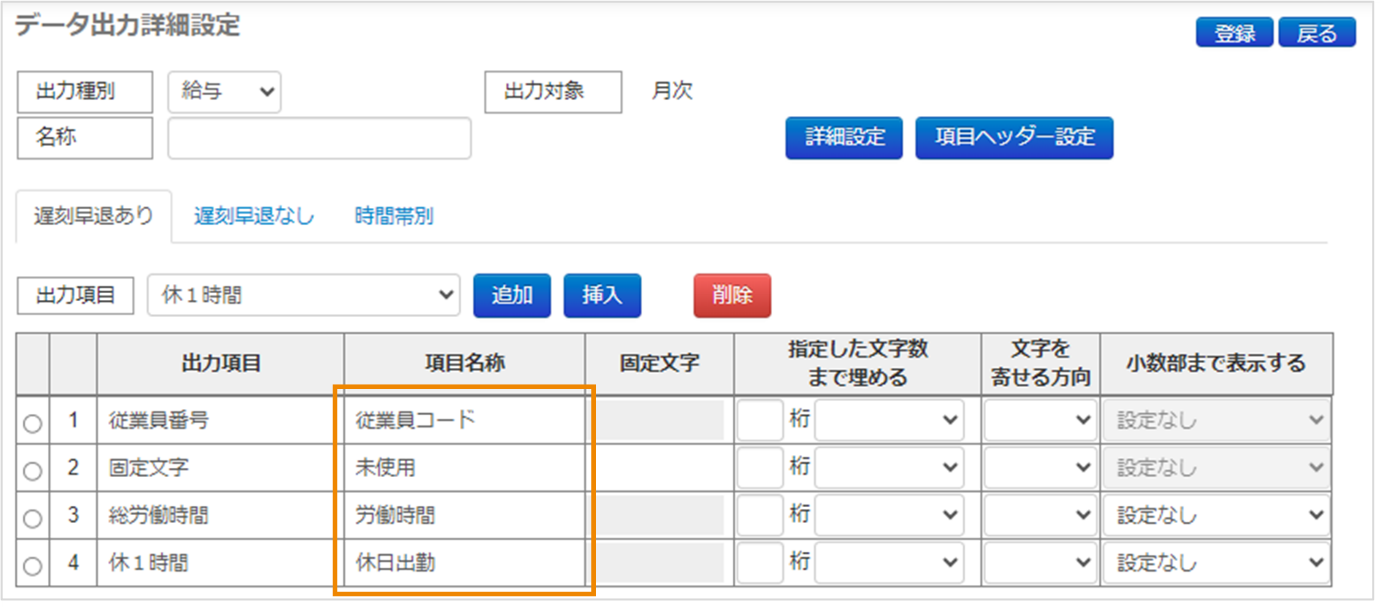Select radio button for row 1 従業員番号
1380x607 pixels.
click(32, 423)
